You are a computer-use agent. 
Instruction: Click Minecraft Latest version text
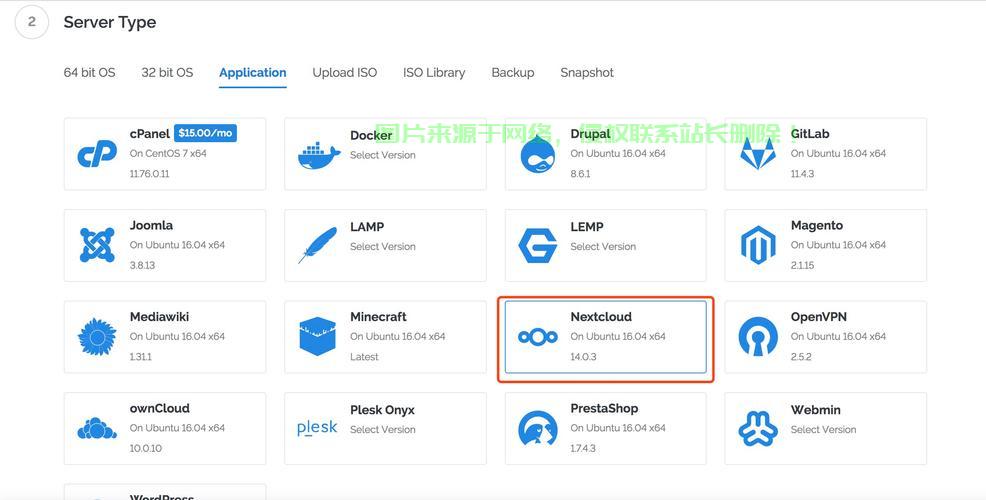tap(365, 357)
